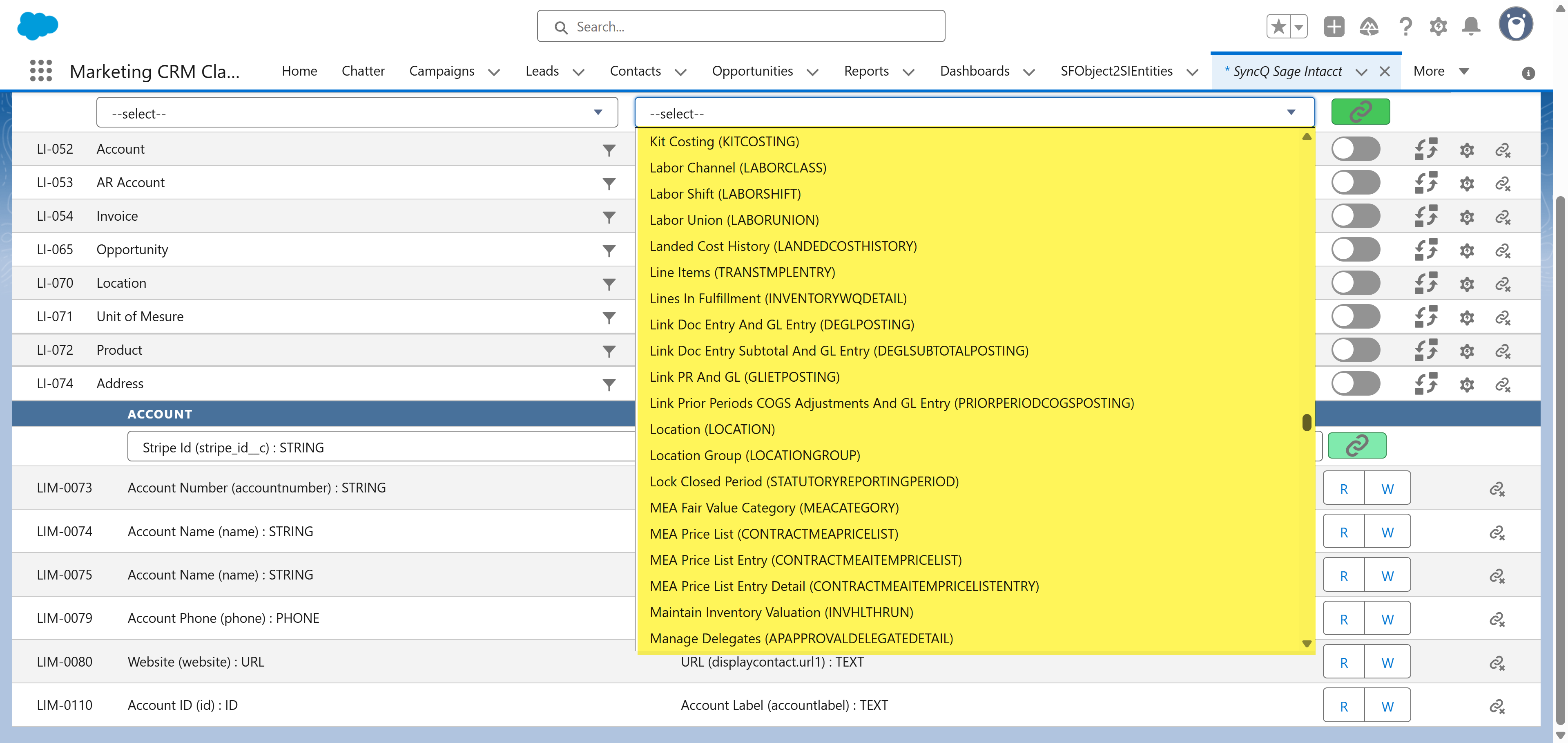The height and width of the screenshot is (743, 1568).
Task: Click filter icon on Account row
Action: (x=609, y=150)
